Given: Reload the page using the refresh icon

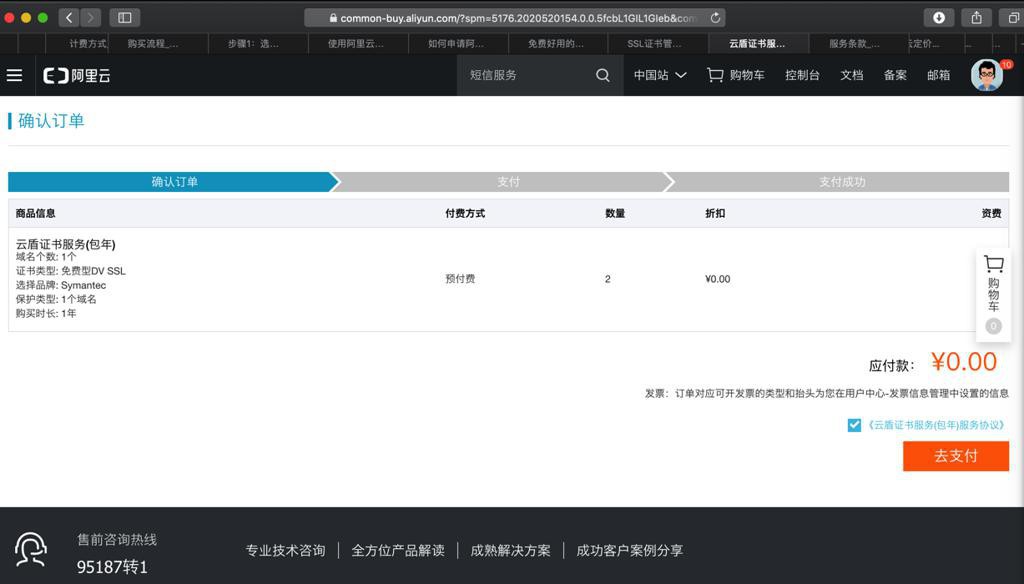Looking at the screenshot, I should point(715,18).
